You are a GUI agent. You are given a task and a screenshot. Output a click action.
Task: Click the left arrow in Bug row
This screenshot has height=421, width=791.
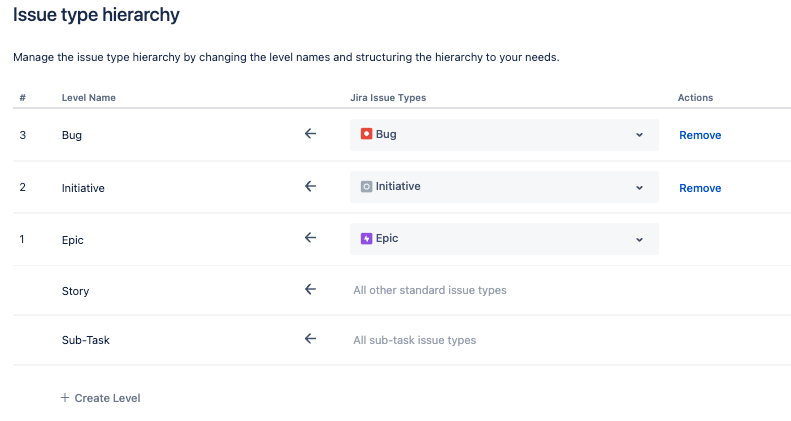tap(310, 134)
